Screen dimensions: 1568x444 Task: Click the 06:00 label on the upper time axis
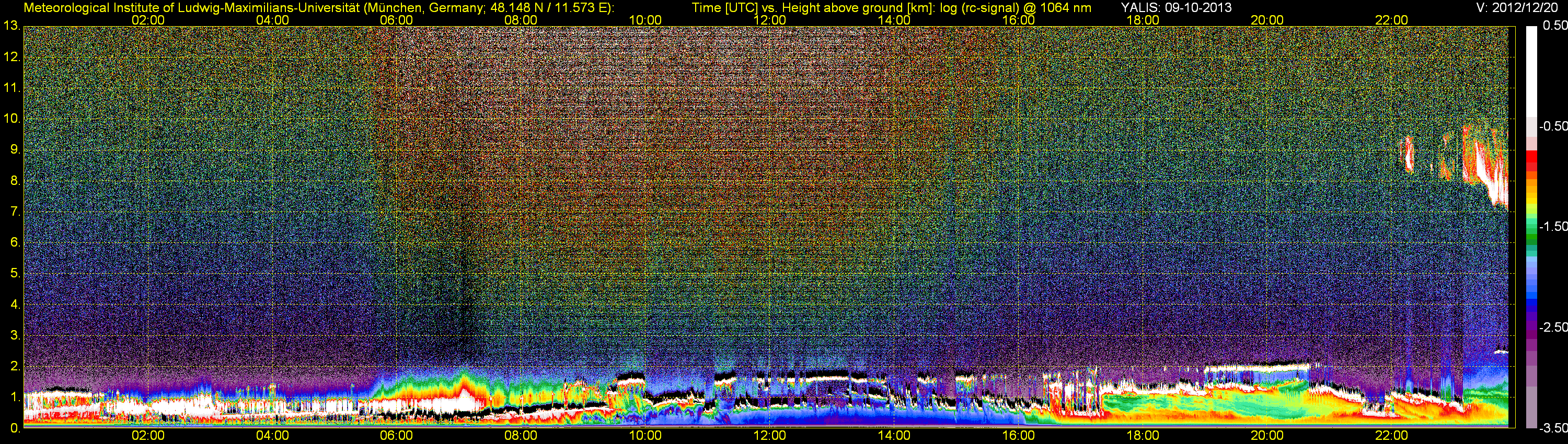(396, 20)
